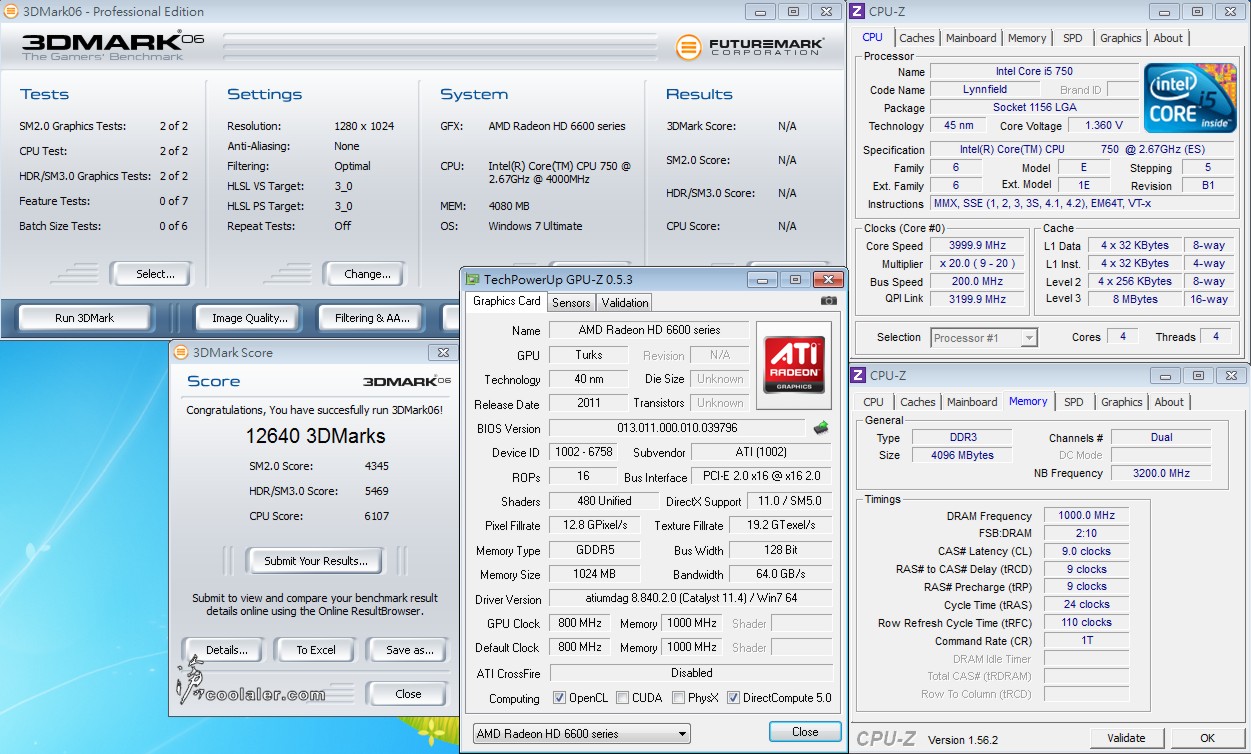Screen dimensions: 1251x754
Task: Switch to Validation tab in GPU-Z
Action: point(625,303)
